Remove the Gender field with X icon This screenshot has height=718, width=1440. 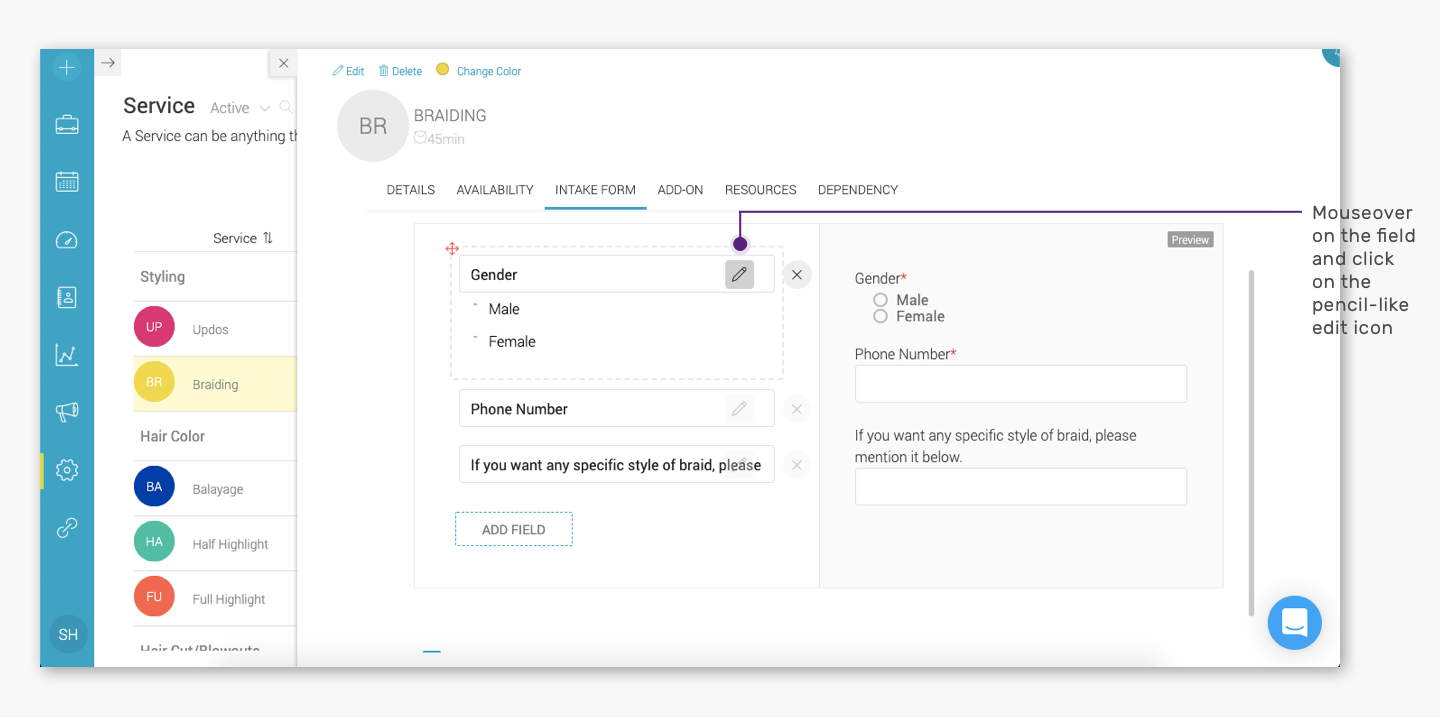pyautogui.click(x=797, y=274)
